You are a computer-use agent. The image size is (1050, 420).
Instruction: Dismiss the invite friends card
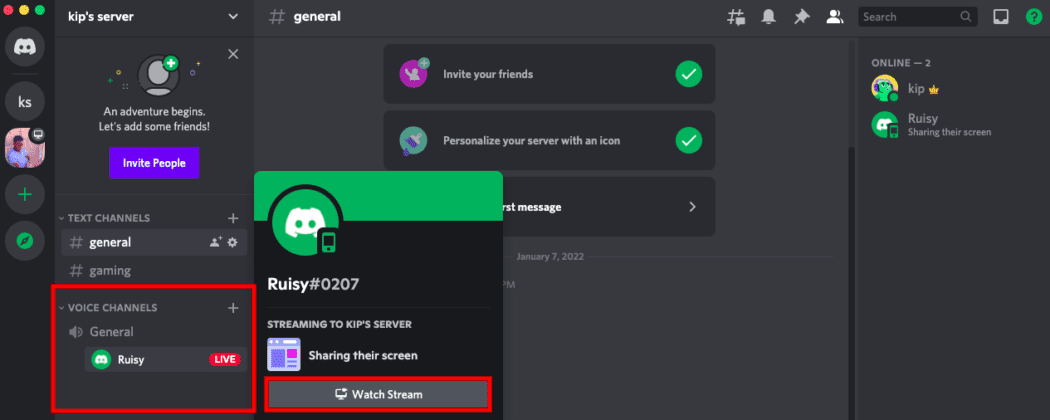coord(233,54)
